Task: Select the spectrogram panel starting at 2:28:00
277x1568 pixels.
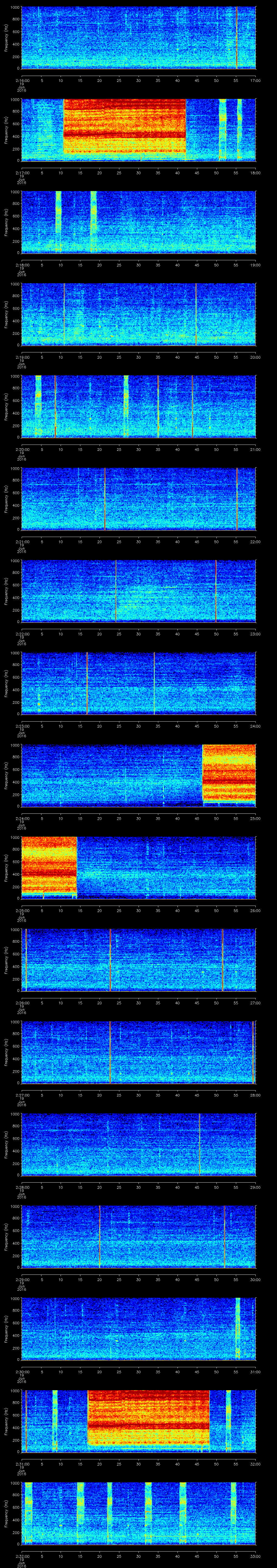Action: click(x=138, y=1144)
